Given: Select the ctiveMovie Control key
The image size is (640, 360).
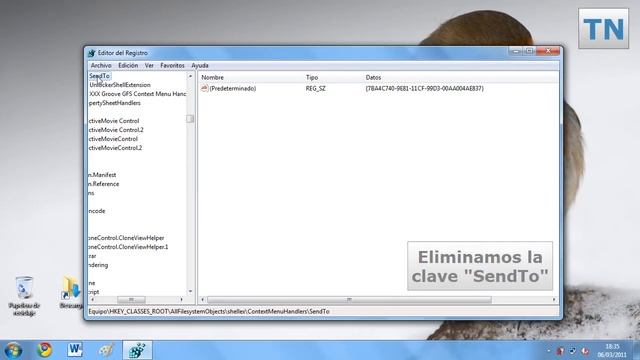Looking at the screenshot, I should (x=114, y=121).
